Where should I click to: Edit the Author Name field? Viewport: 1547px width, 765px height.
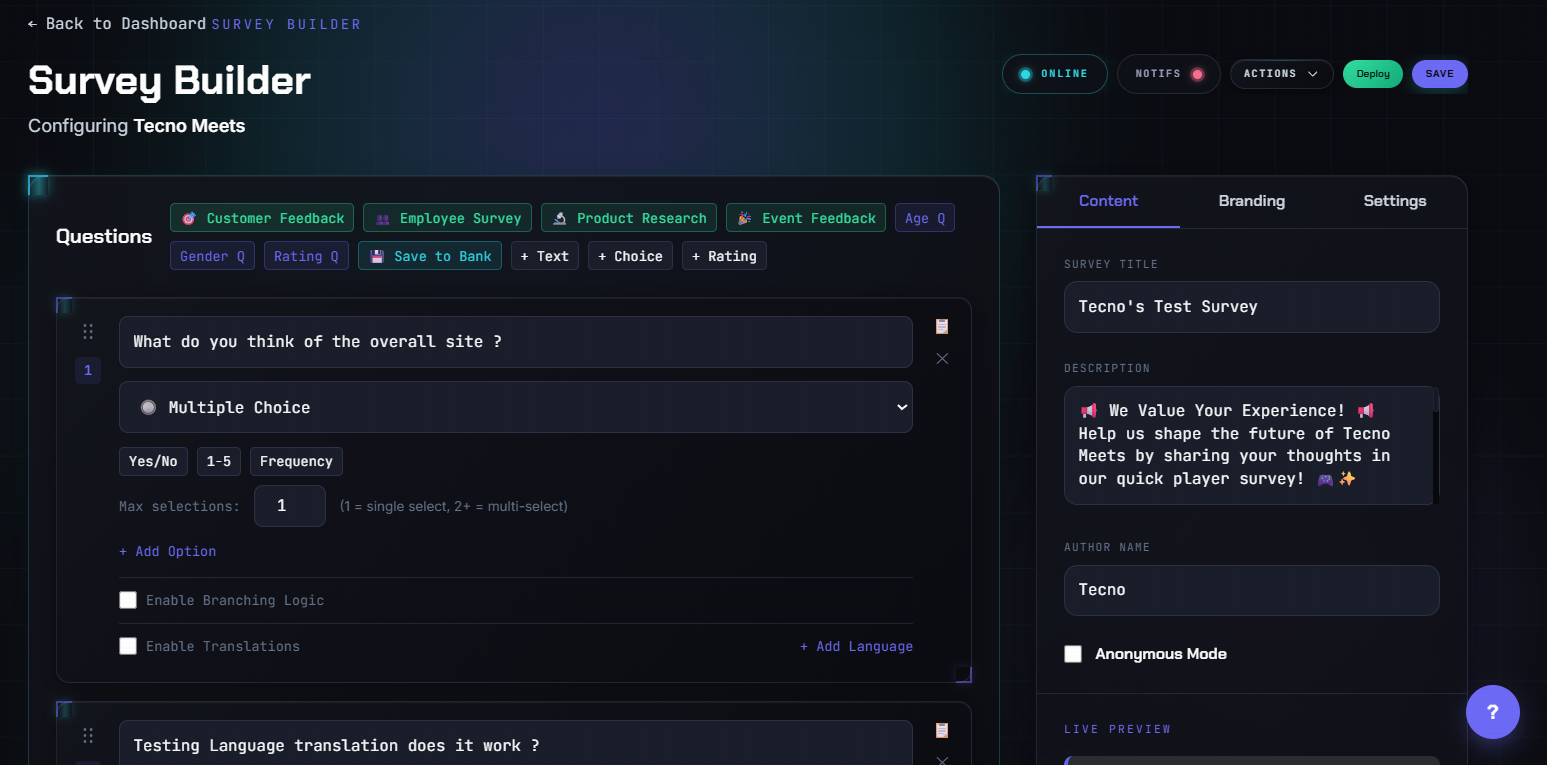pos(1252,590)
